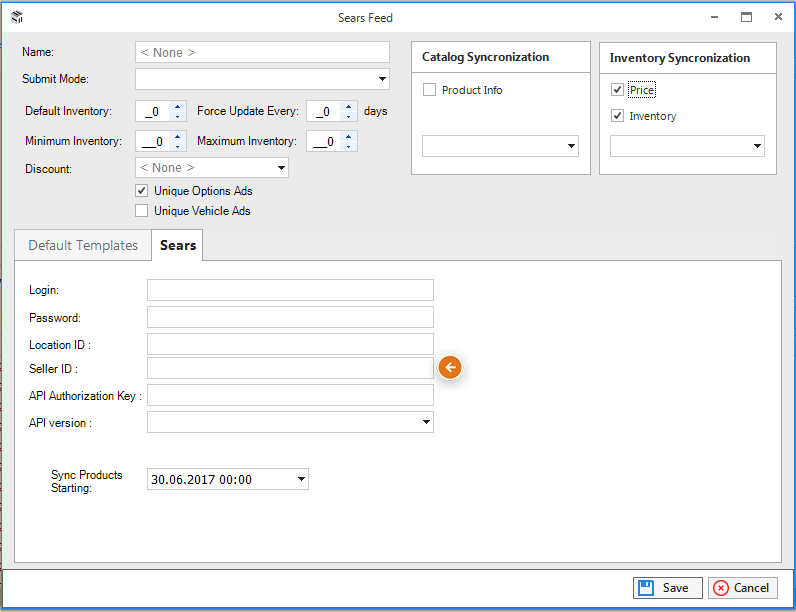796x612 pixels.
Task: Increase Default Inventory with up arrow
Action: click(x=177, y=107)
